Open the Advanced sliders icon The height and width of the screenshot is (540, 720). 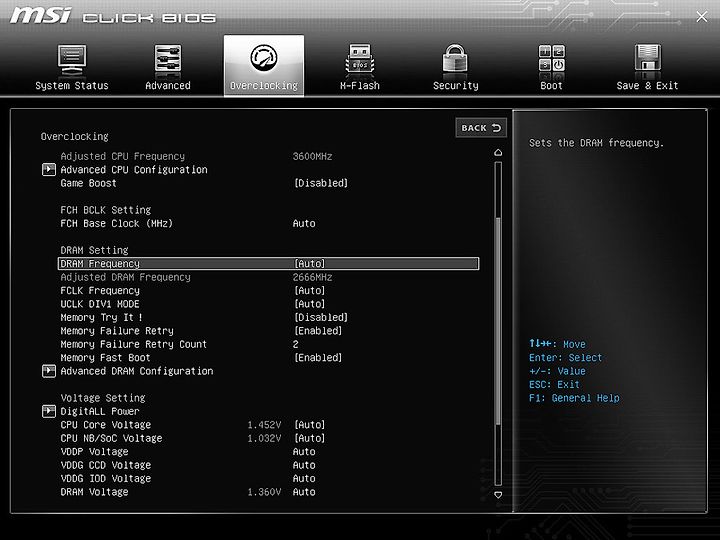coord(168,59)
